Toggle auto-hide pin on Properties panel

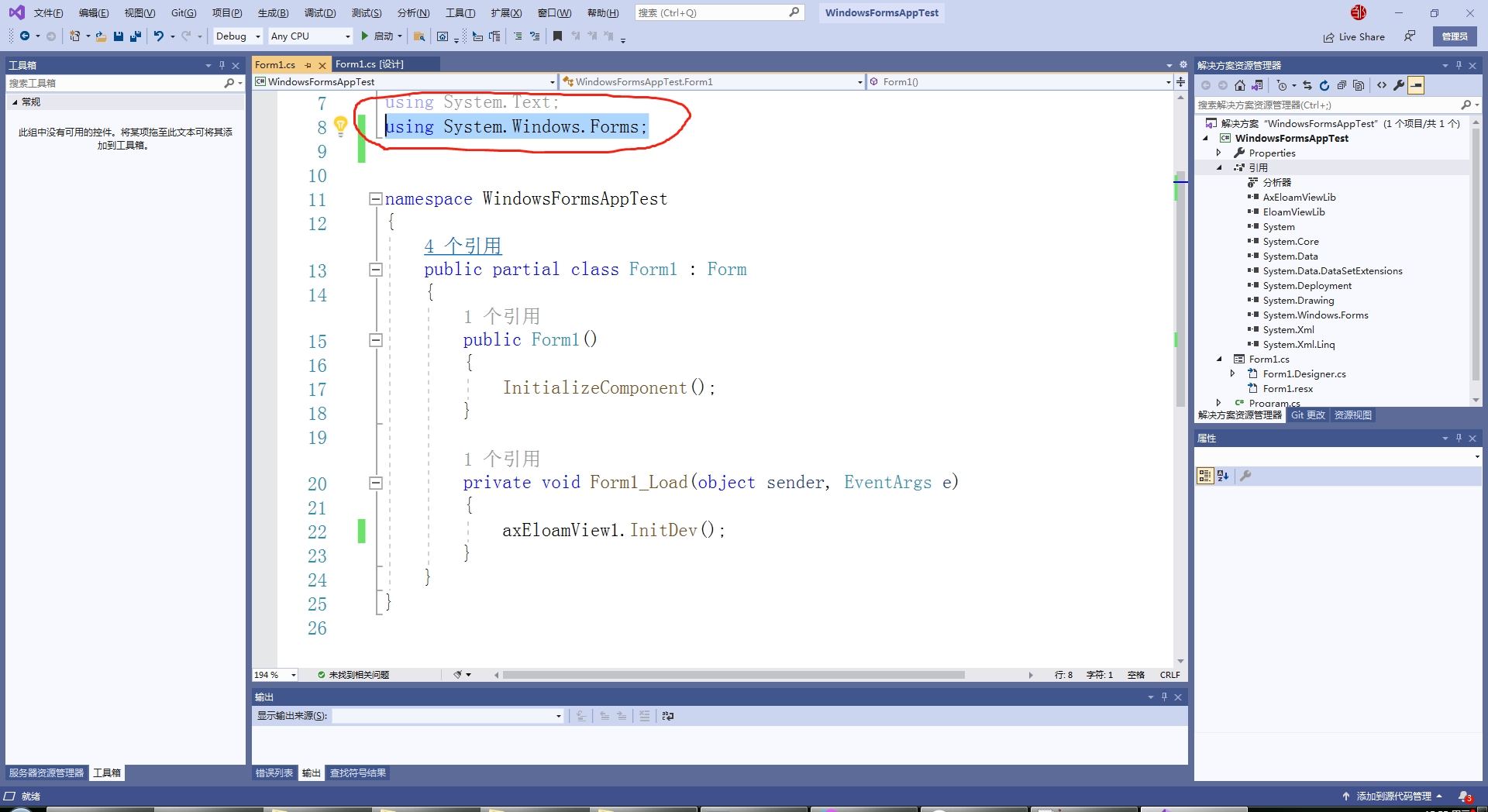point(1459,438)
